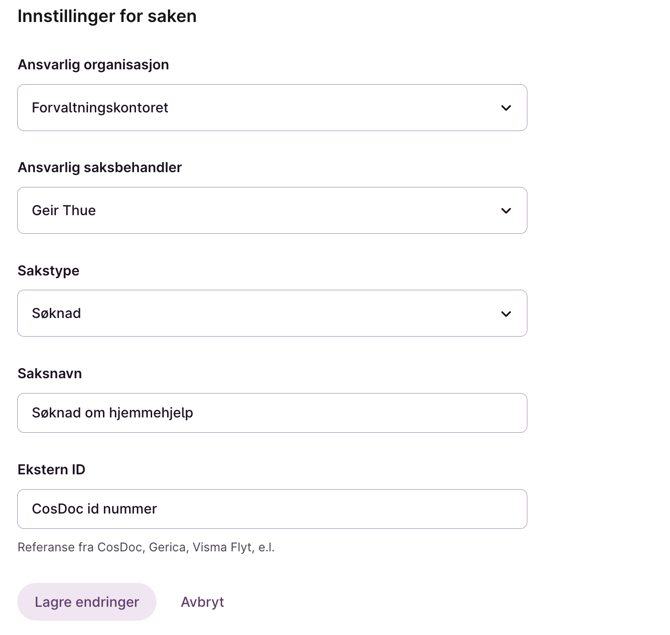
Task: Click the Sakstype field label
Action: (48, 271)
